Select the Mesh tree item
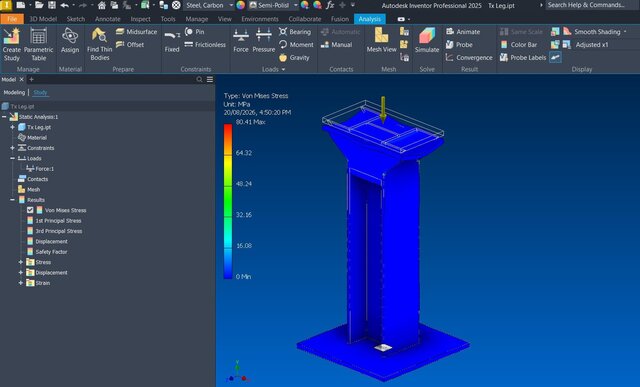The image size is (640, 387). (x=29, y=189)
